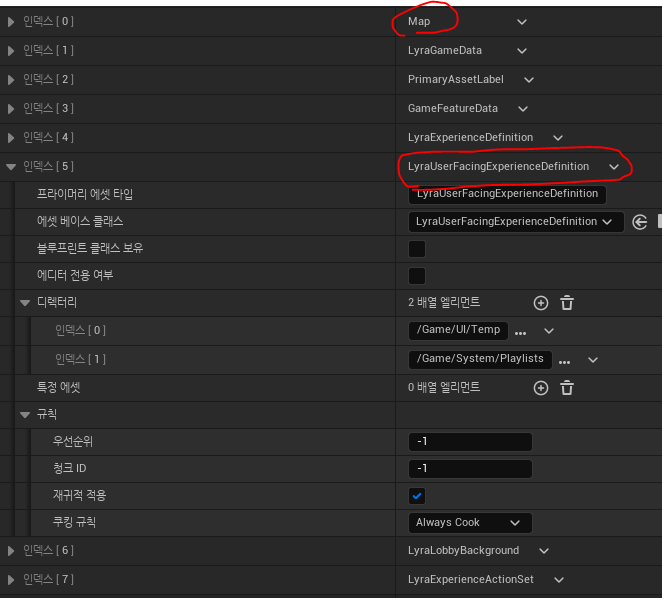Click 청크 ID value field
Screen dimensions: 662x598
coord(470,469)
